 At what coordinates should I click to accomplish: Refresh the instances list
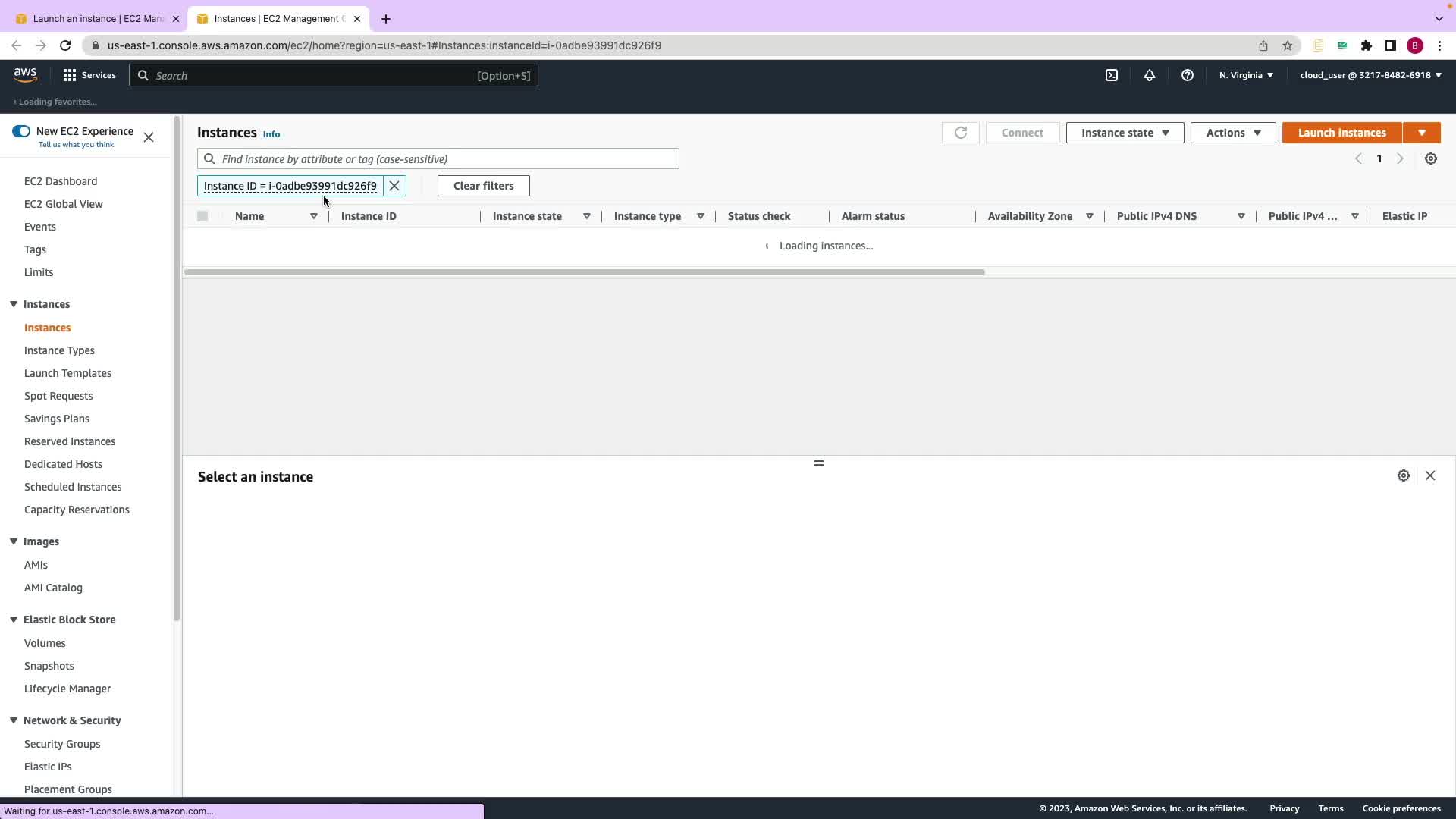(960, 133)
